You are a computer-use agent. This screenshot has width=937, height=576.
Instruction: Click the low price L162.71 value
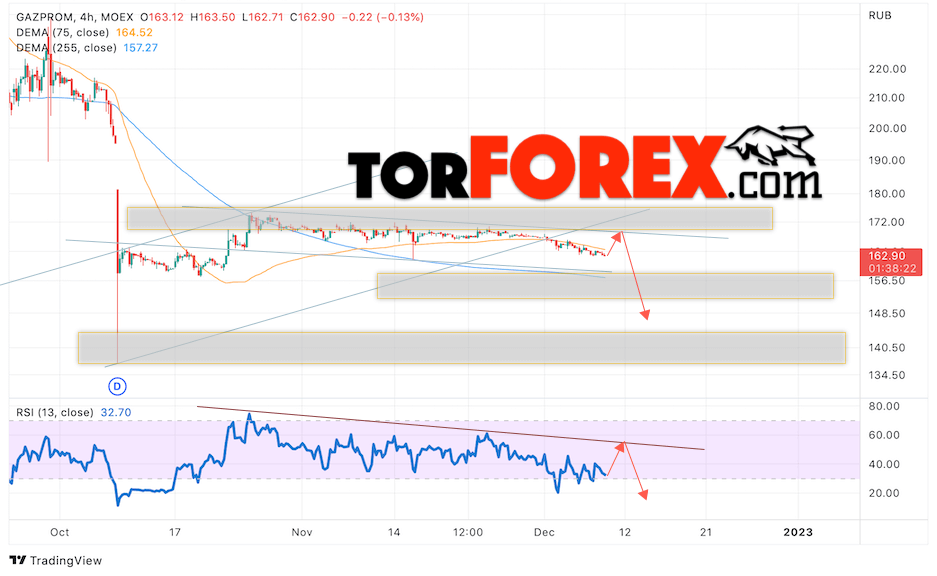263,17
